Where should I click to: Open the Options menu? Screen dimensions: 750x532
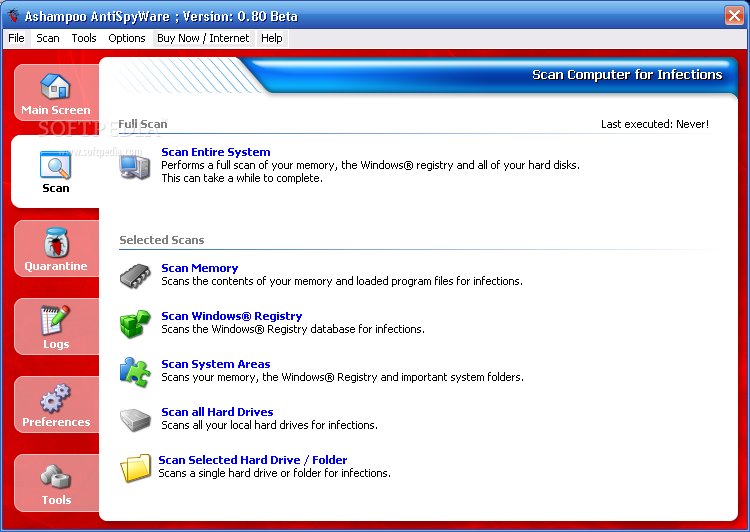click(x=127, y=38)
